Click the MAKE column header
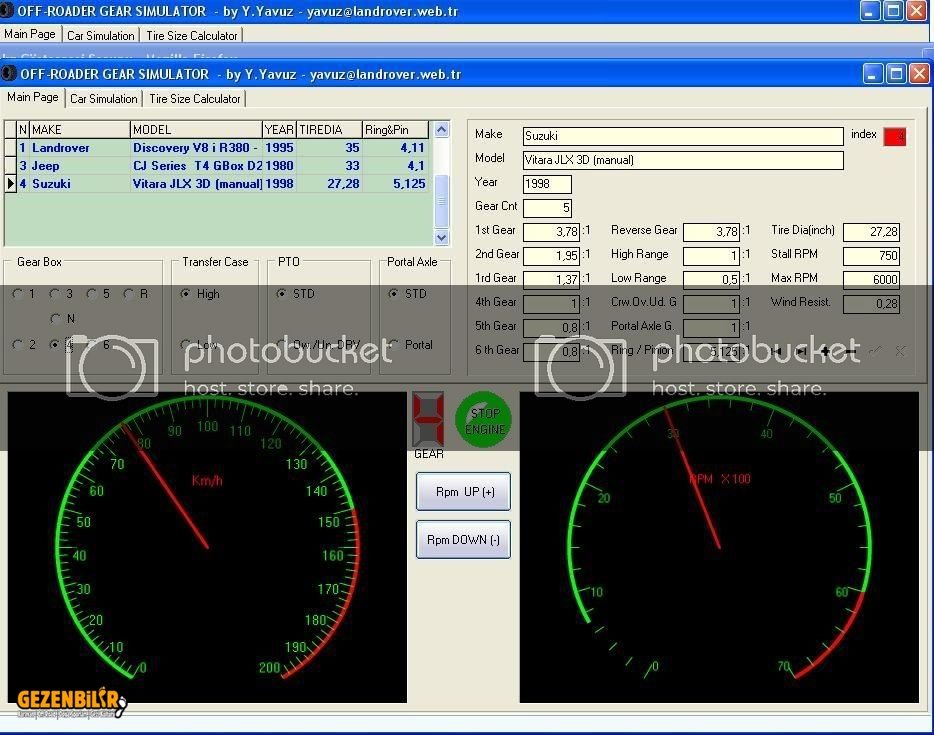Screen dimensions: 934x735 tap(80, 130)
